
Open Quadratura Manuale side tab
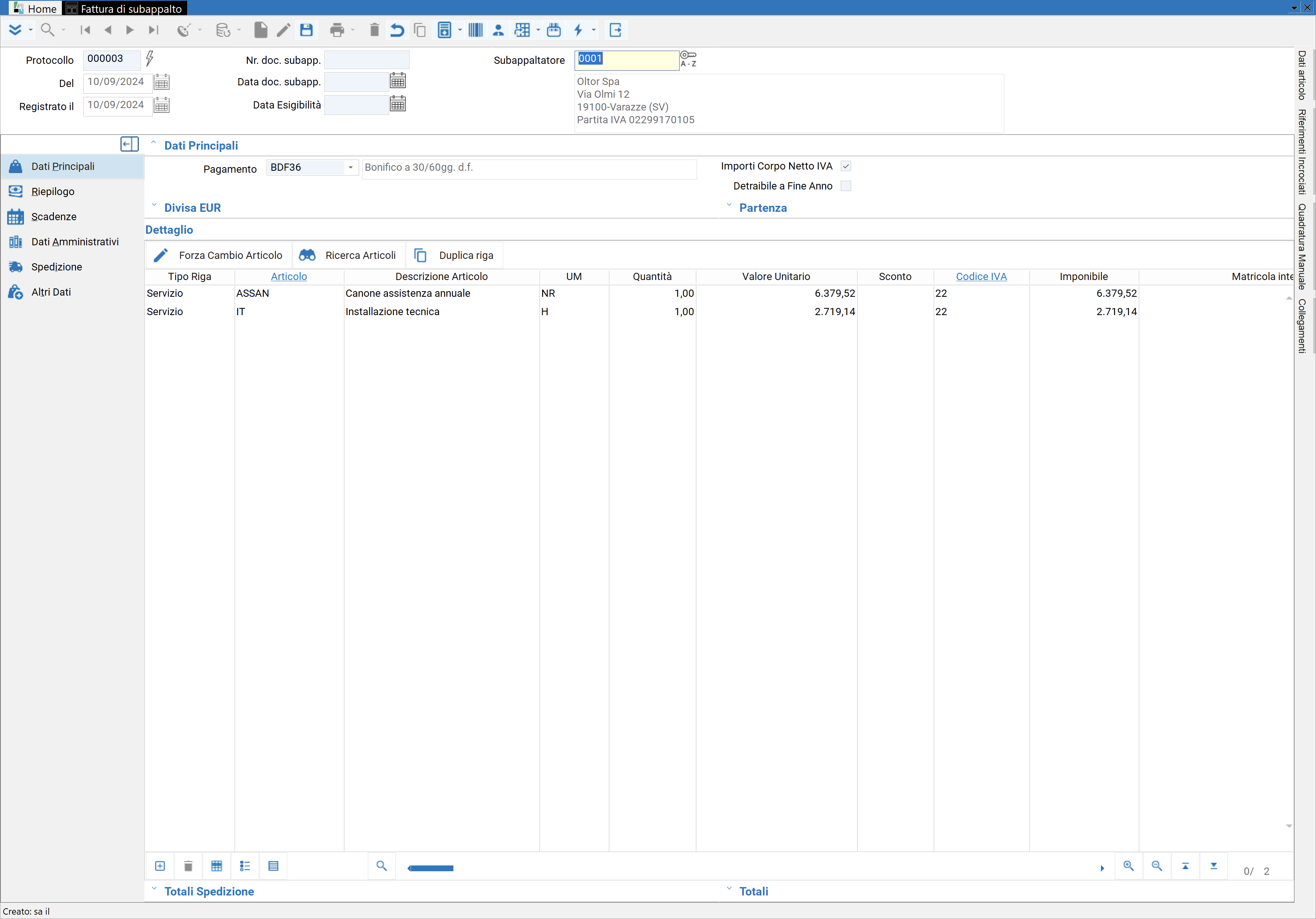coord(1302,247)
